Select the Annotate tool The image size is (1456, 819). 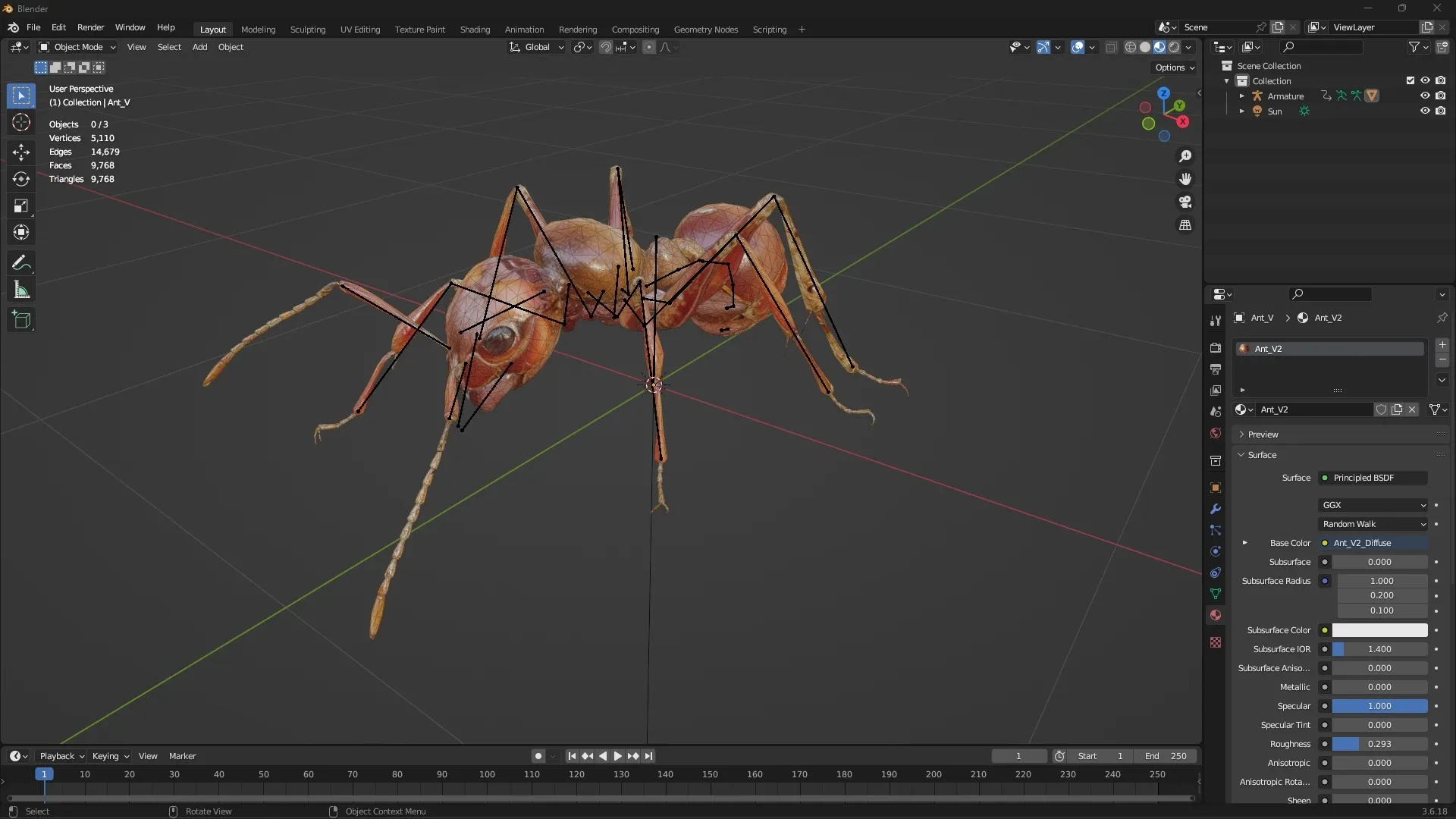(x=20, y=262)
